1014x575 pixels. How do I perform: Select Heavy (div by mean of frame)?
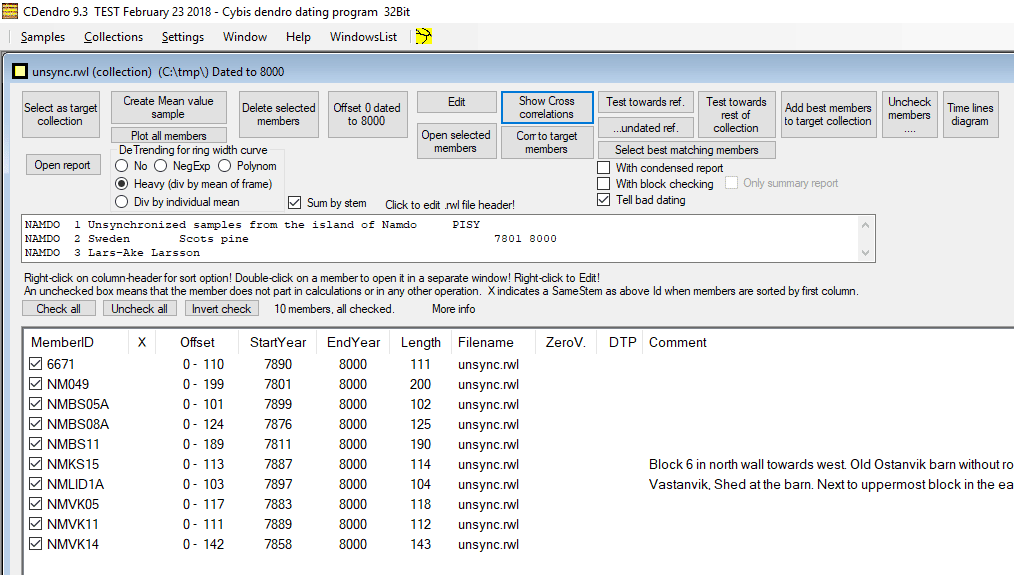(x=122, y=184)
